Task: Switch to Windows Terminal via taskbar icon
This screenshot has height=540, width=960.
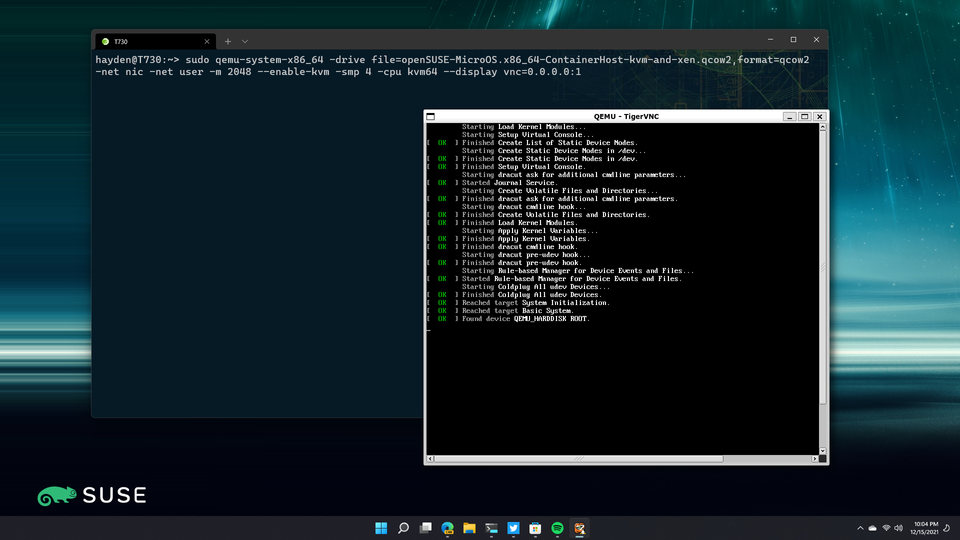Action: click(x=491, y=527)
